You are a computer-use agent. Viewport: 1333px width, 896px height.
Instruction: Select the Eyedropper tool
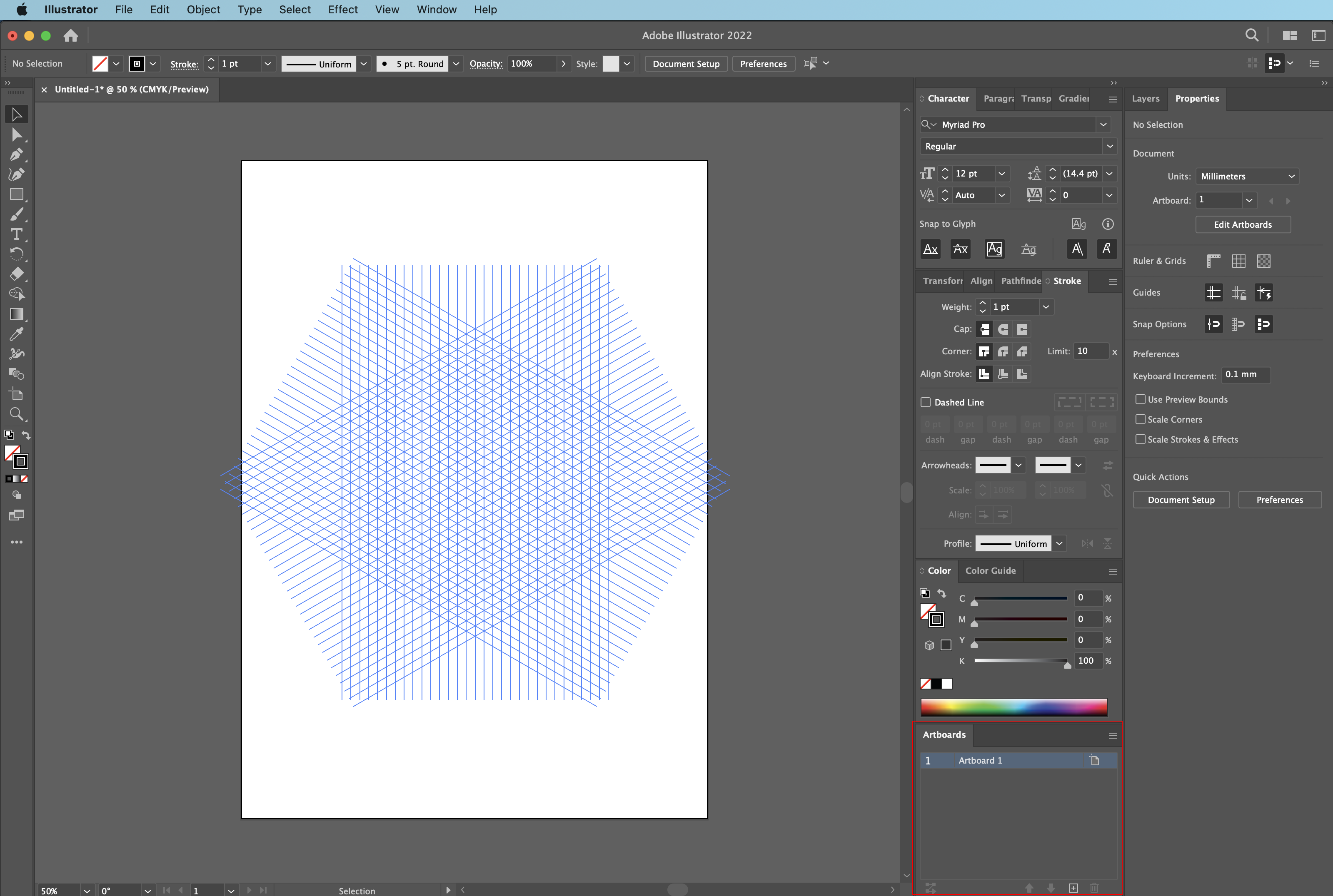(x=16, y=334)
